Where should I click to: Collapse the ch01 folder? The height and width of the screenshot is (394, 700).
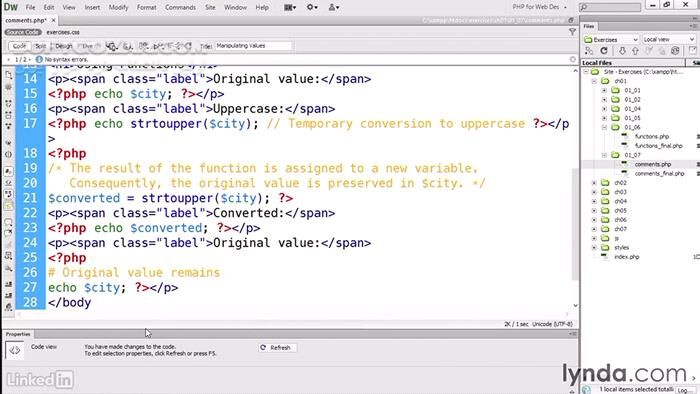(594, 81)
